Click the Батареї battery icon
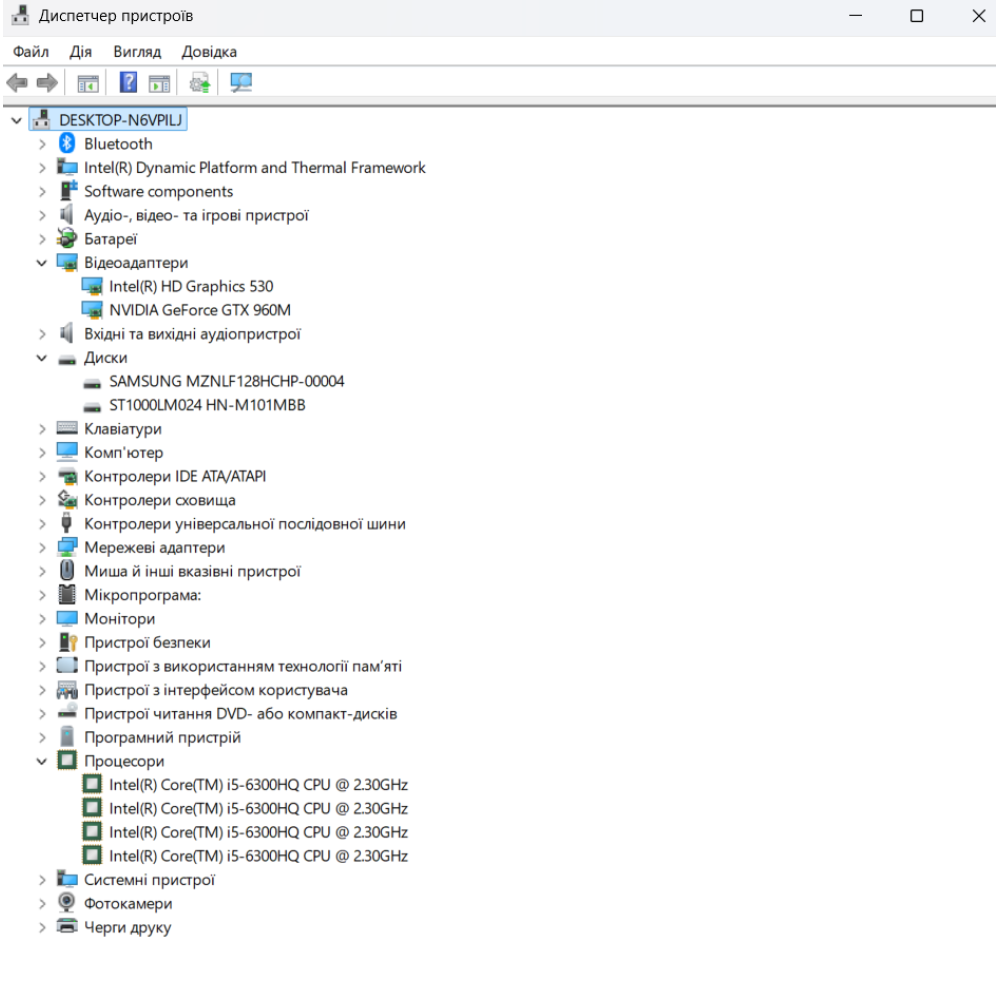Image resolution: width=1000 pixels, height=1000 pixels. 67,239
